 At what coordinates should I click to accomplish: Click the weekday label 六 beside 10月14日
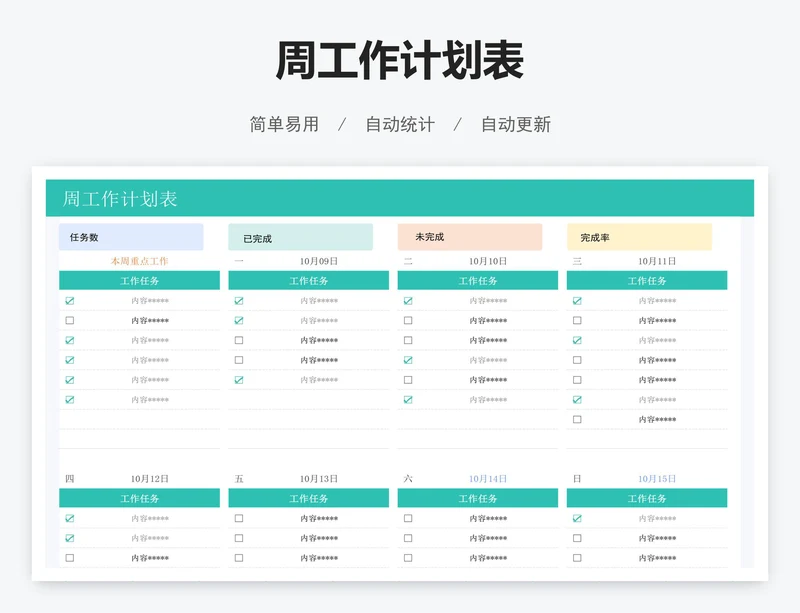(x=408, y=479)
